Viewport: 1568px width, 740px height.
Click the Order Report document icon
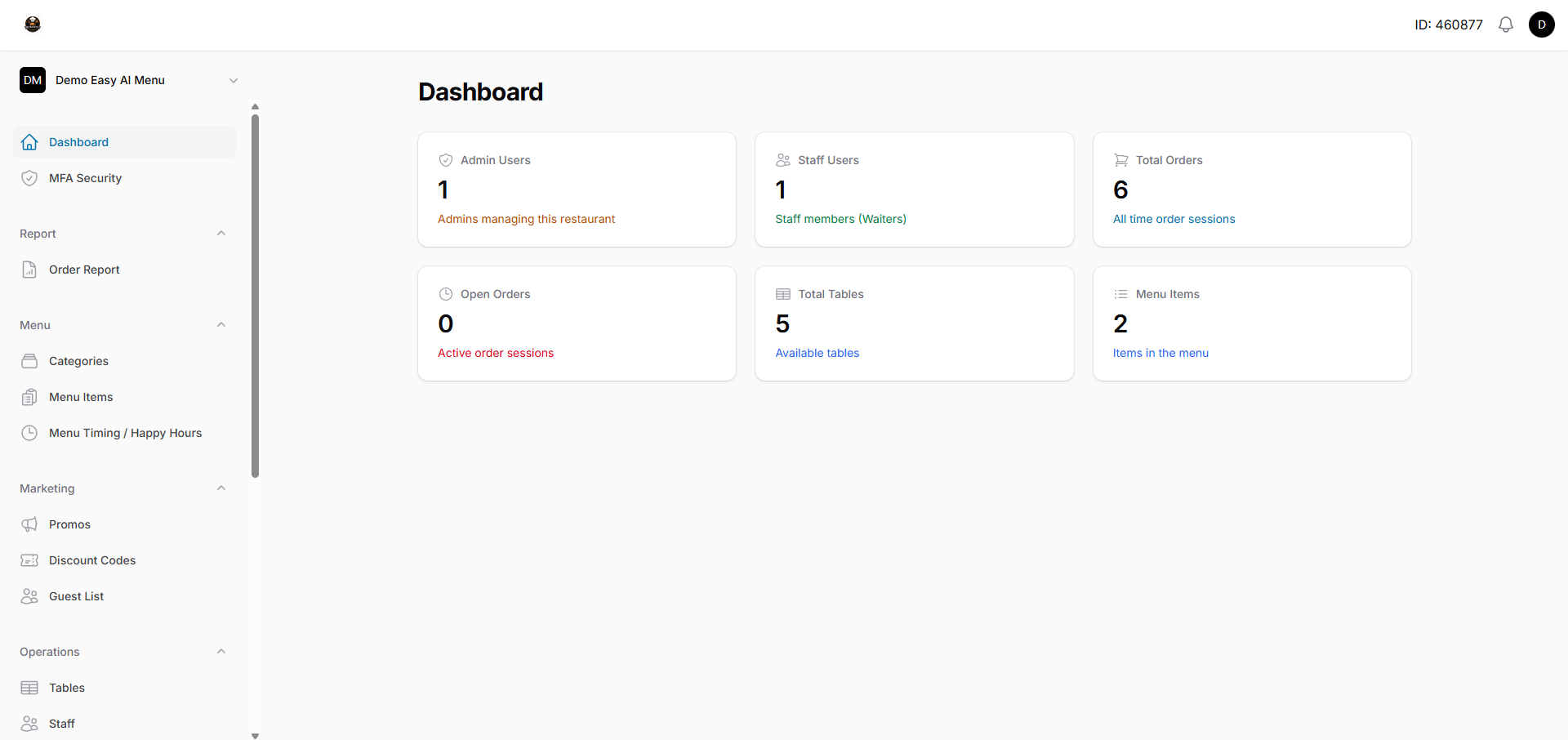[29, 270]
